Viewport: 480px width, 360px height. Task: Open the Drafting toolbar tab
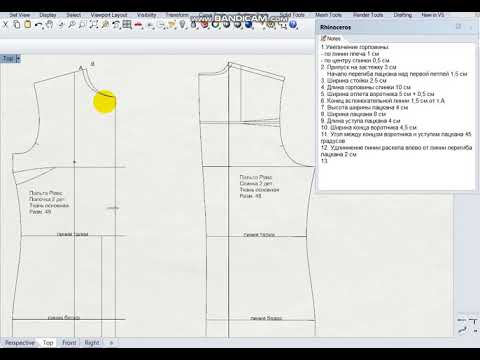(403, 15)
